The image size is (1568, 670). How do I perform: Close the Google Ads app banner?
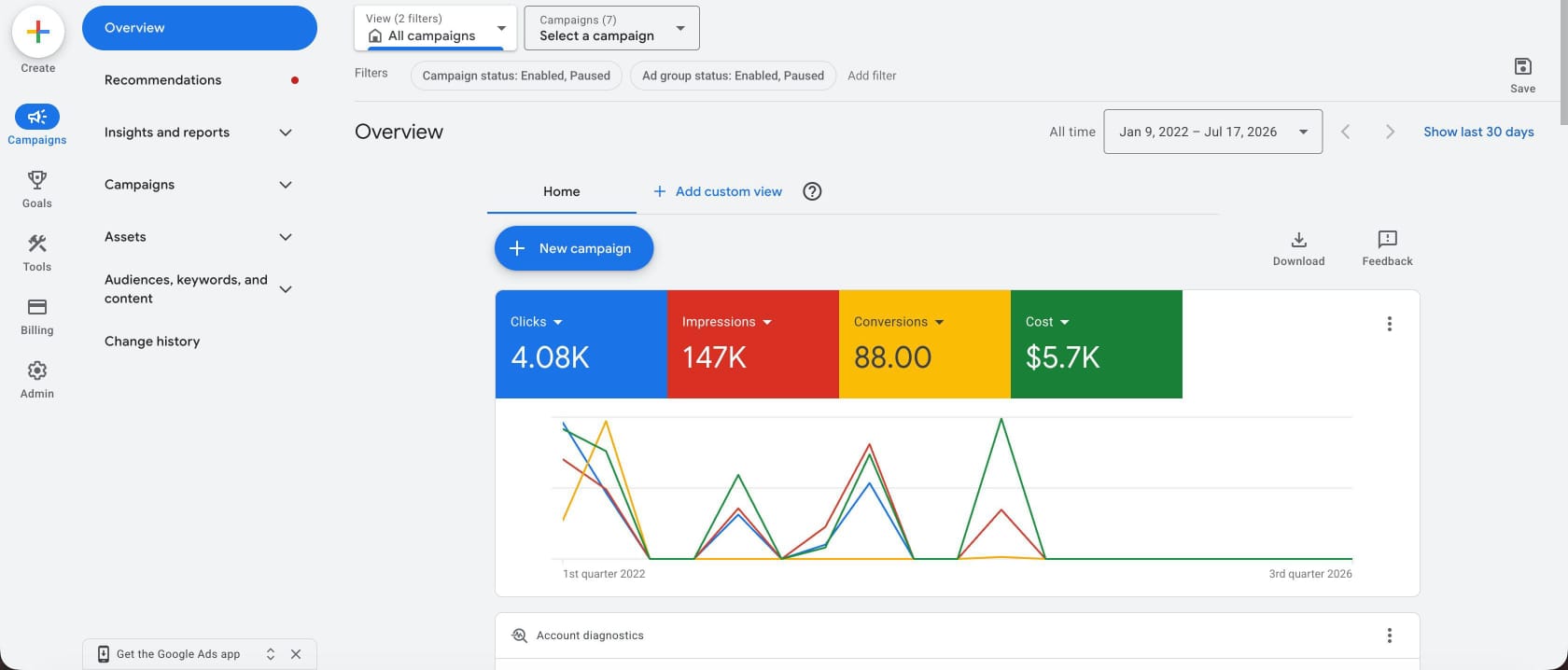pos(296,654)
